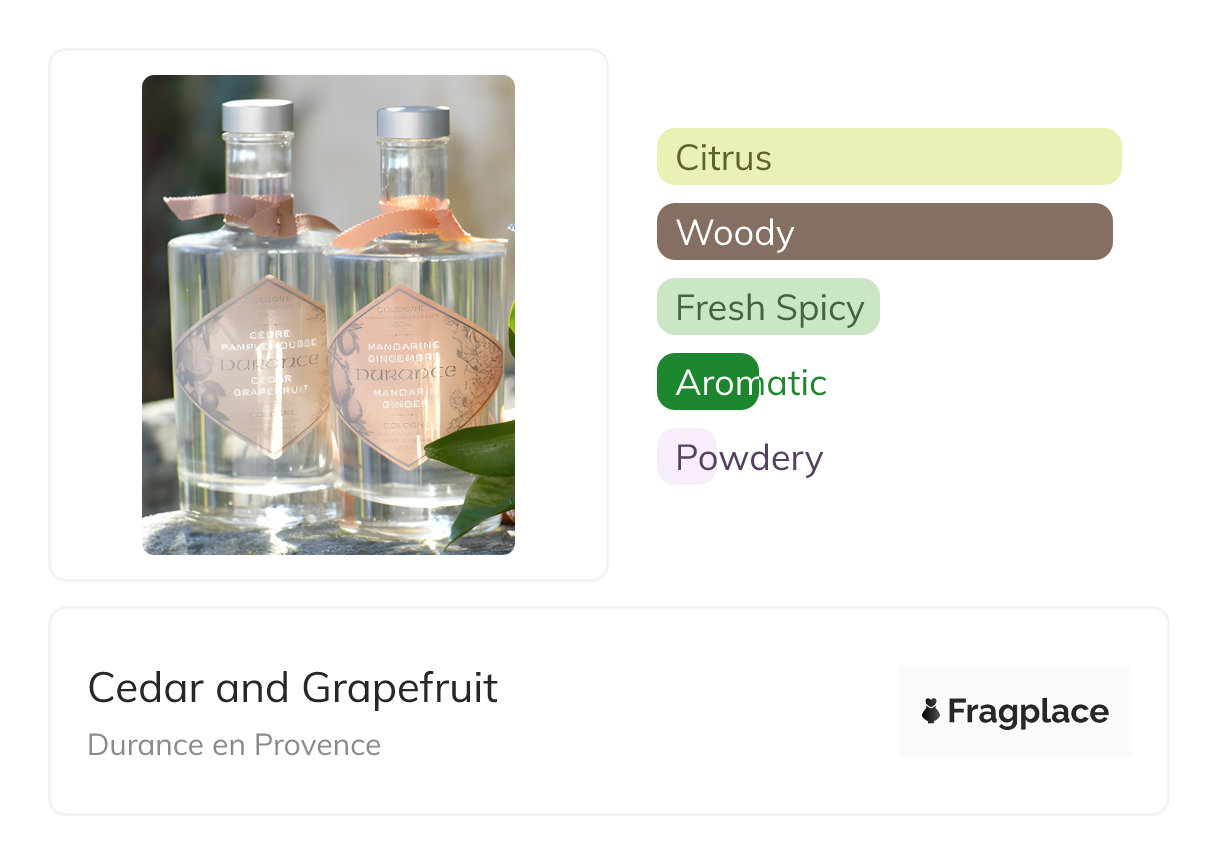Click the peach ribbon on right bottle
1218x864 pixels.
click(x=402, y=222)
